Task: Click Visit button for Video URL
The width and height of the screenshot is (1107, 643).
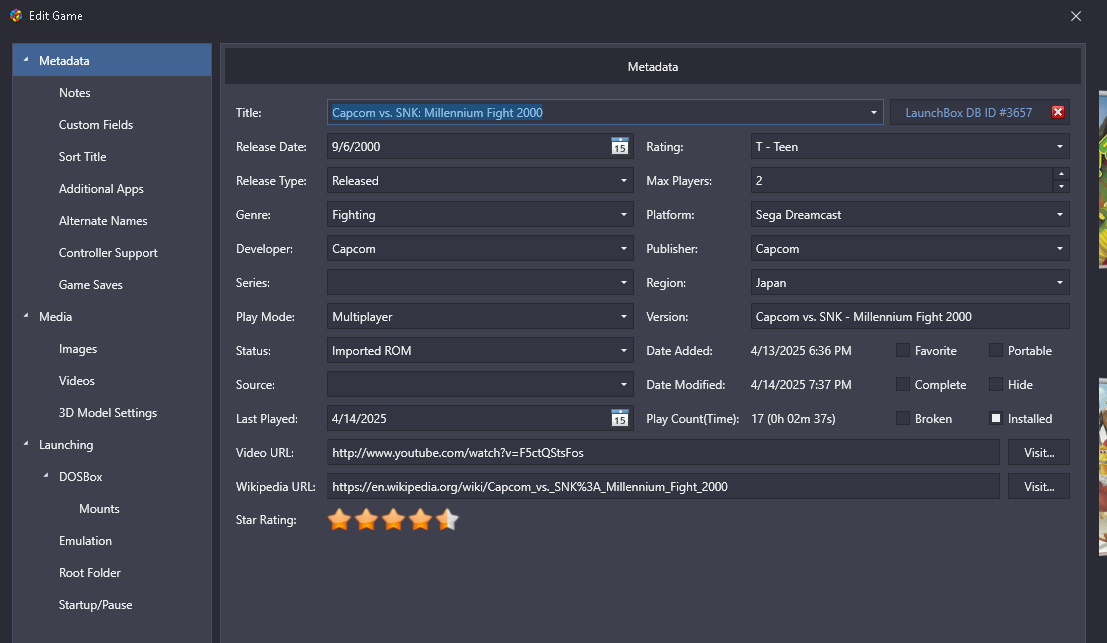Action: coord(1039,452)
